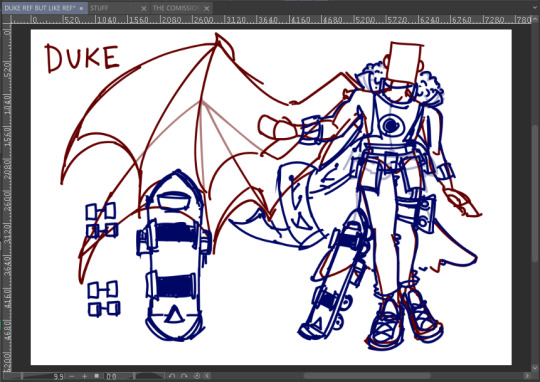This screenshot has width=540, height=382.
Task: Click the left scroll arrow on horizontal scrollbar
Action: pyautogui.click(x=207, y=376)
